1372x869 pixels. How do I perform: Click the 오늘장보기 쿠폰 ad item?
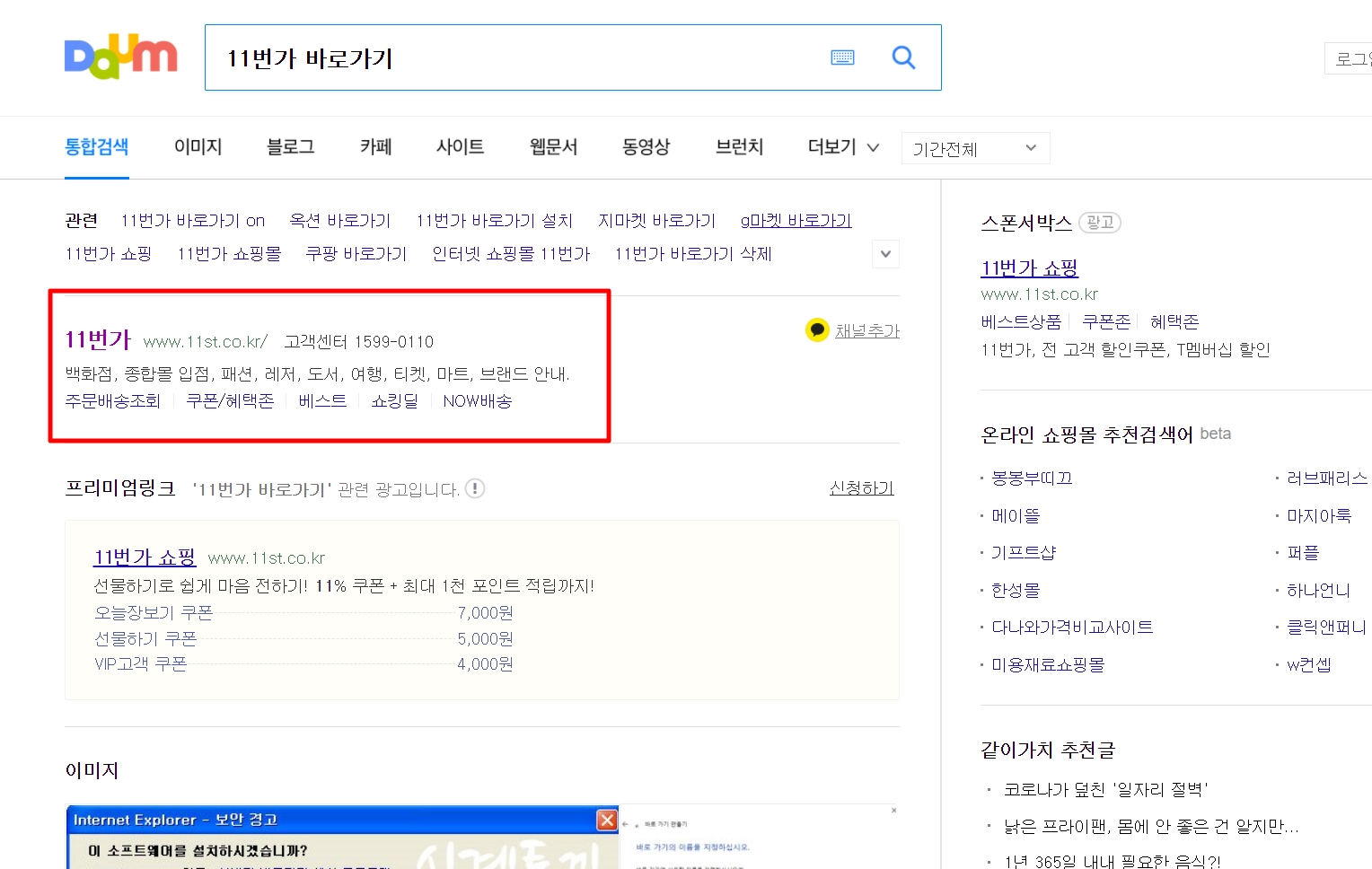154,612
